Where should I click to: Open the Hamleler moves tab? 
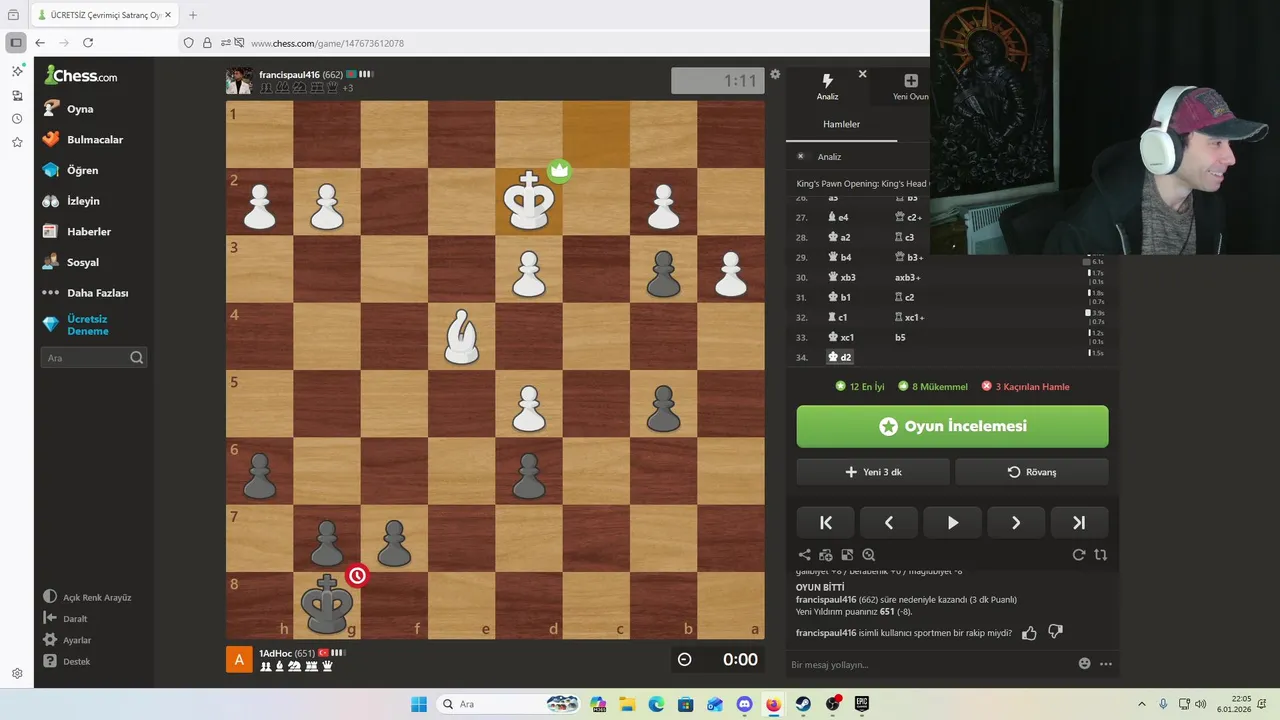pyautogui.click(x=841, y=124)
